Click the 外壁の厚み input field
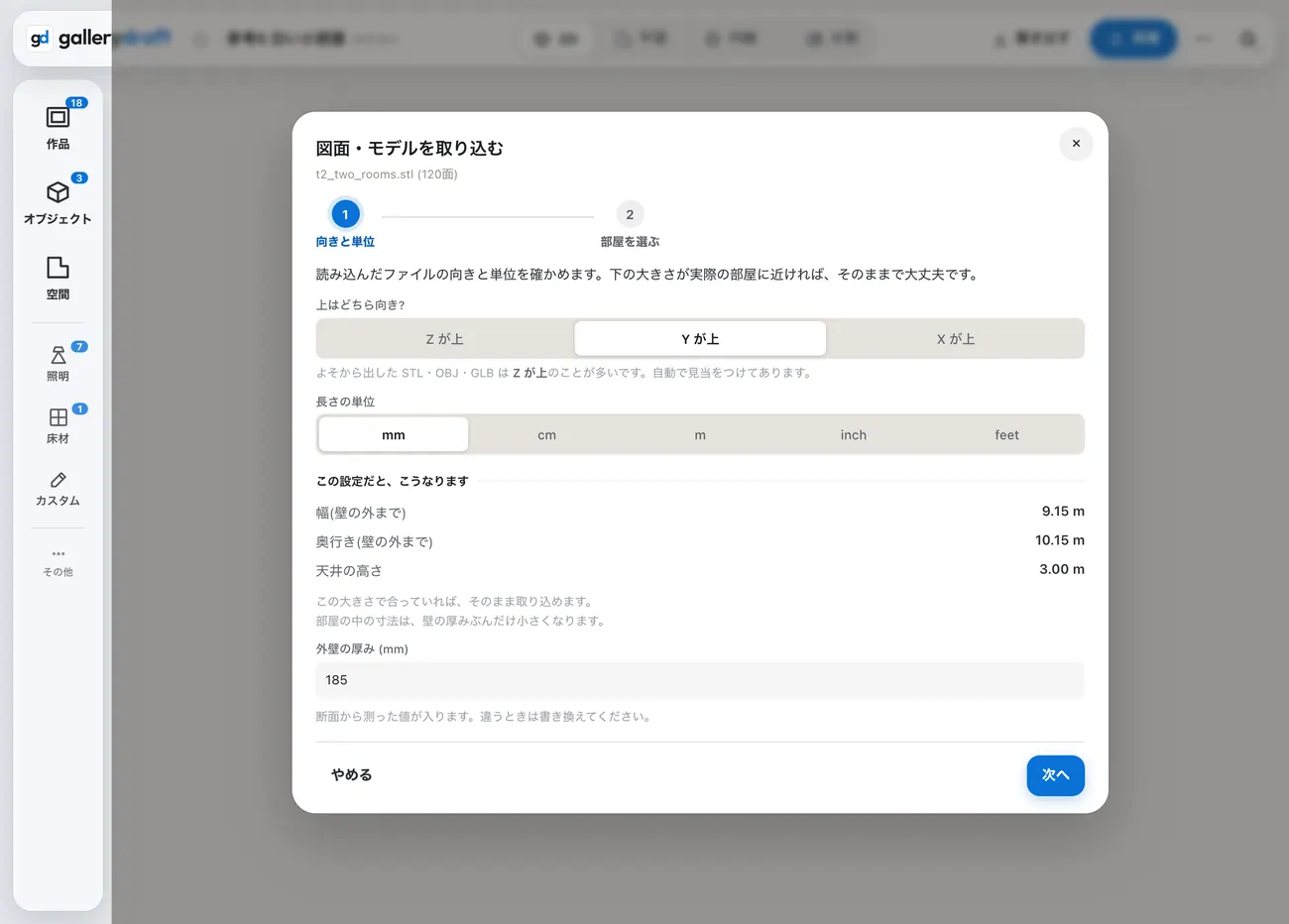This screenshot has width=1289, height=924. (700, 680)
